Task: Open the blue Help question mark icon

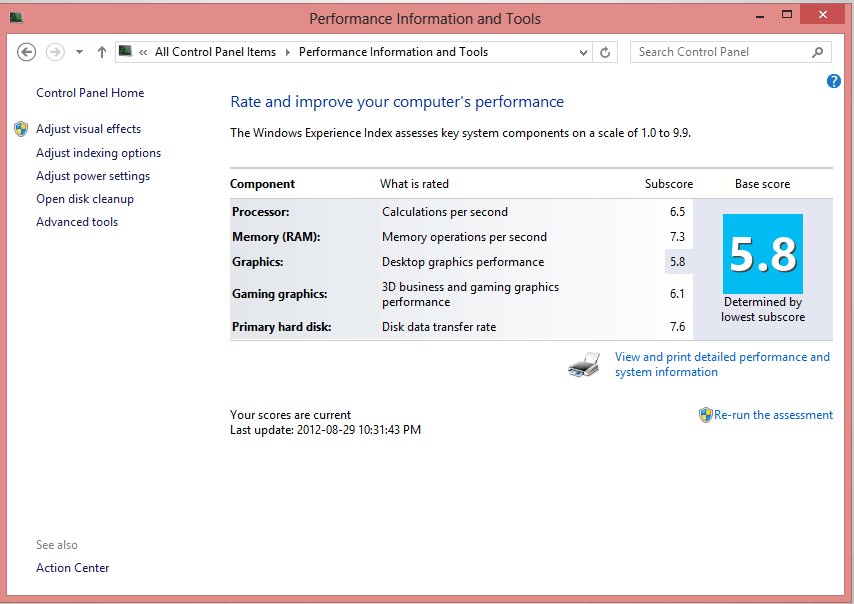Action: (834, 81)
